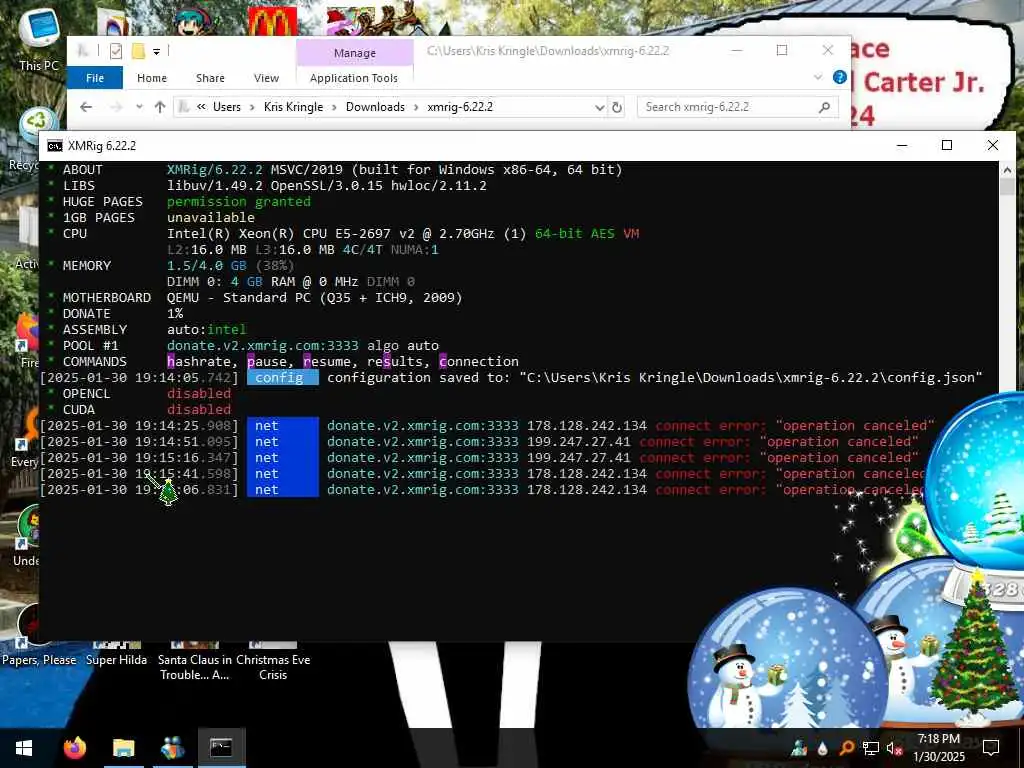Minimize the XMRig console window
The image size is (1024, 768).
click(902, 146)
